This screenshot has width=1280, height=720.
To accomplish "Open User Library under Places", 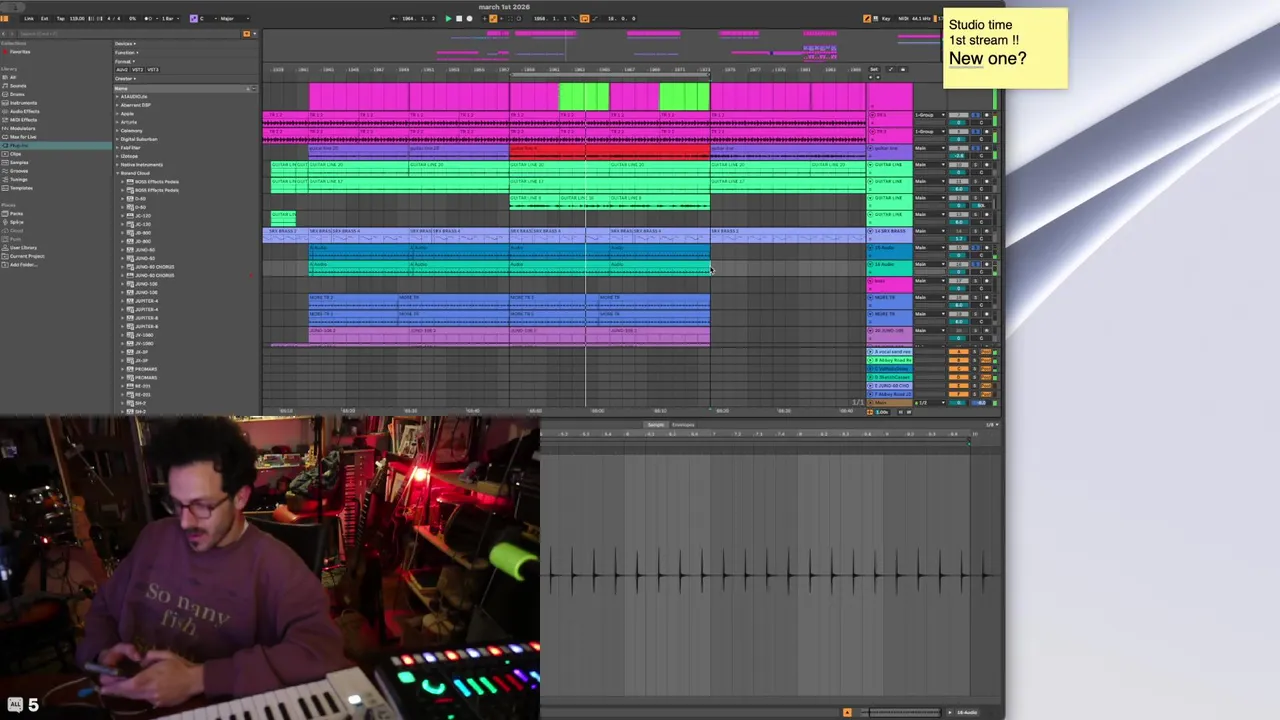I will (23, 247).
